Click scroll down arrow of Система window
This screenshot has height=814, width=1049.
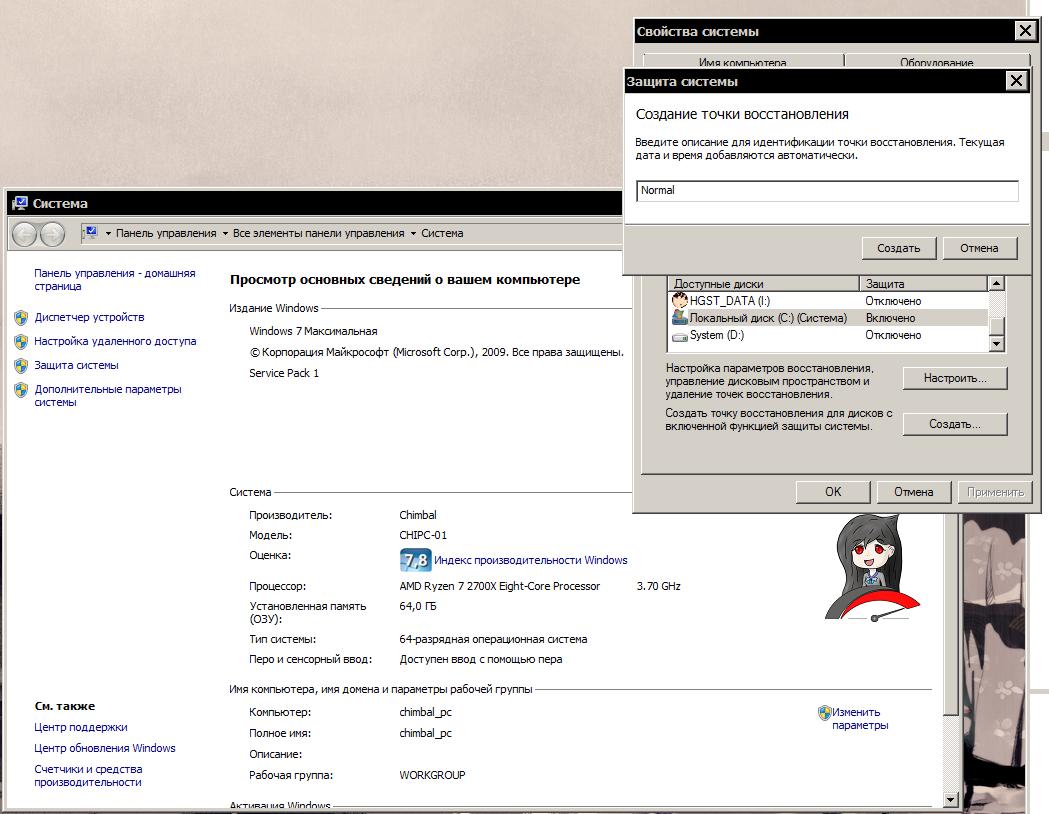coord(951,799)
